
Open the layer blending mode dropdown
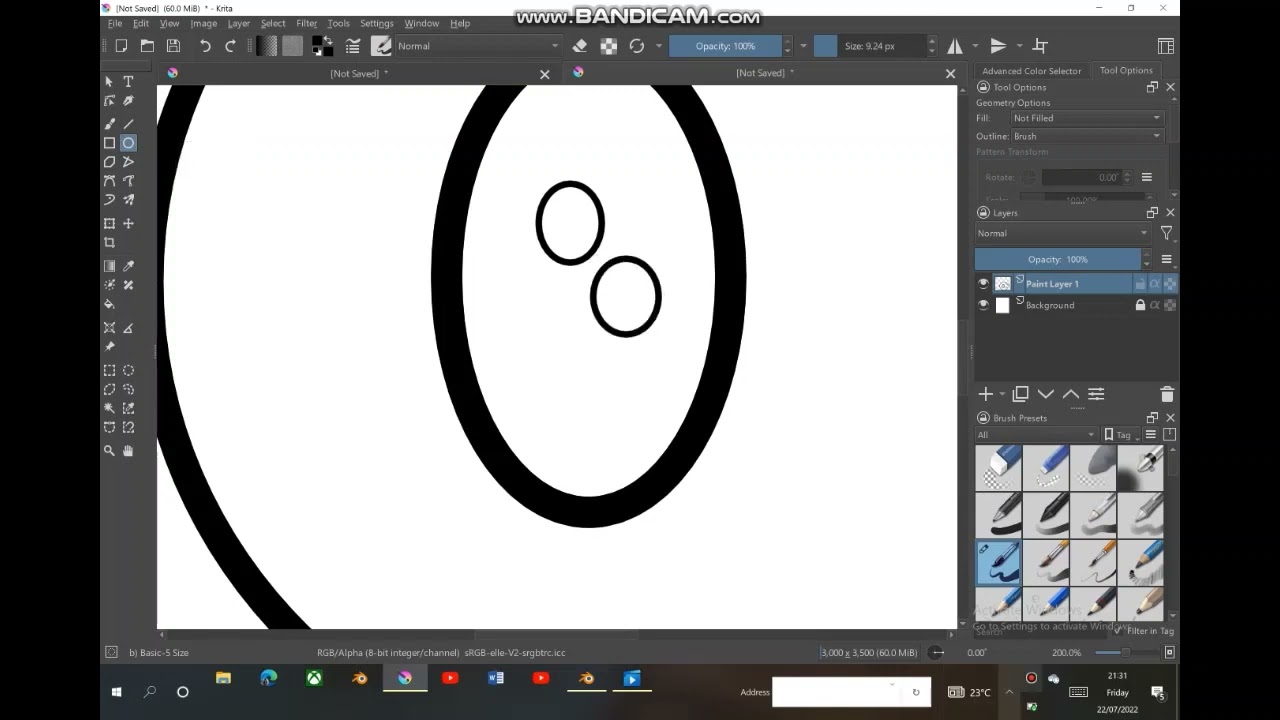click(1063, 233)
